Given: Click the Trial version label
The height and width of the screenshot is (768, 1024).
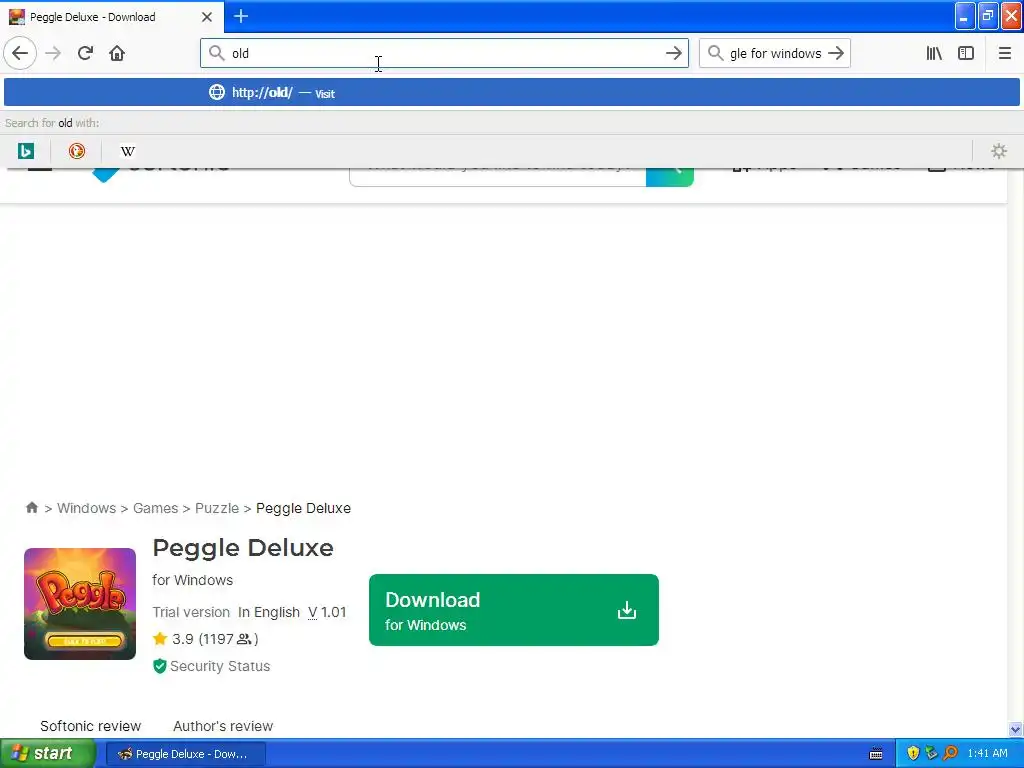Looking at the screenshot, I should pyautogui.click(x=191, y=612).
